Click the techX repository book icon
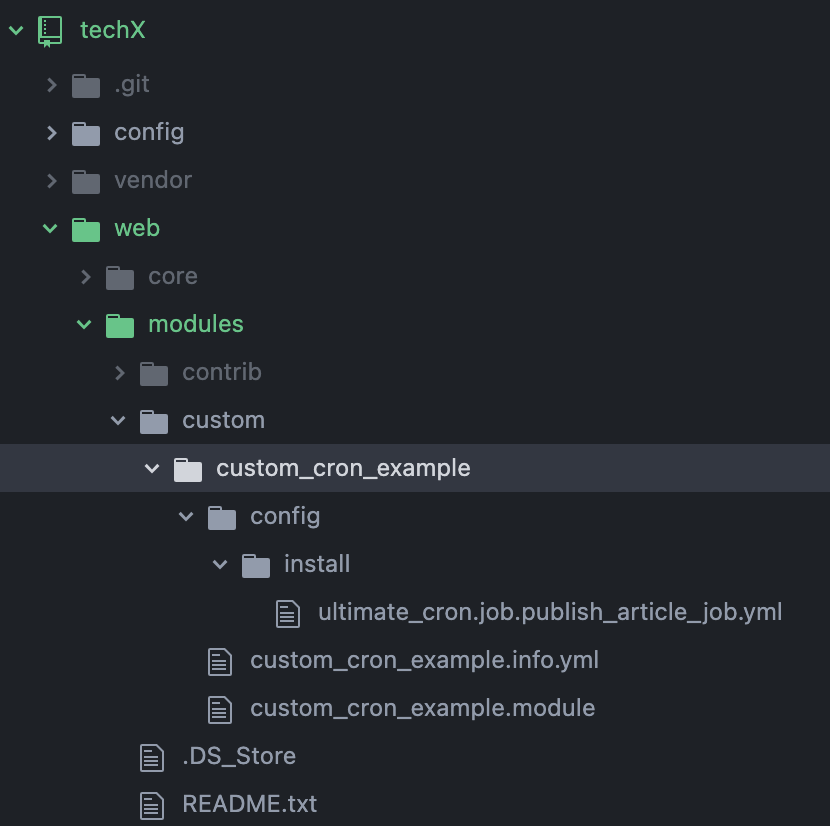Screen dimensions: 830x826 coord(50,31)
